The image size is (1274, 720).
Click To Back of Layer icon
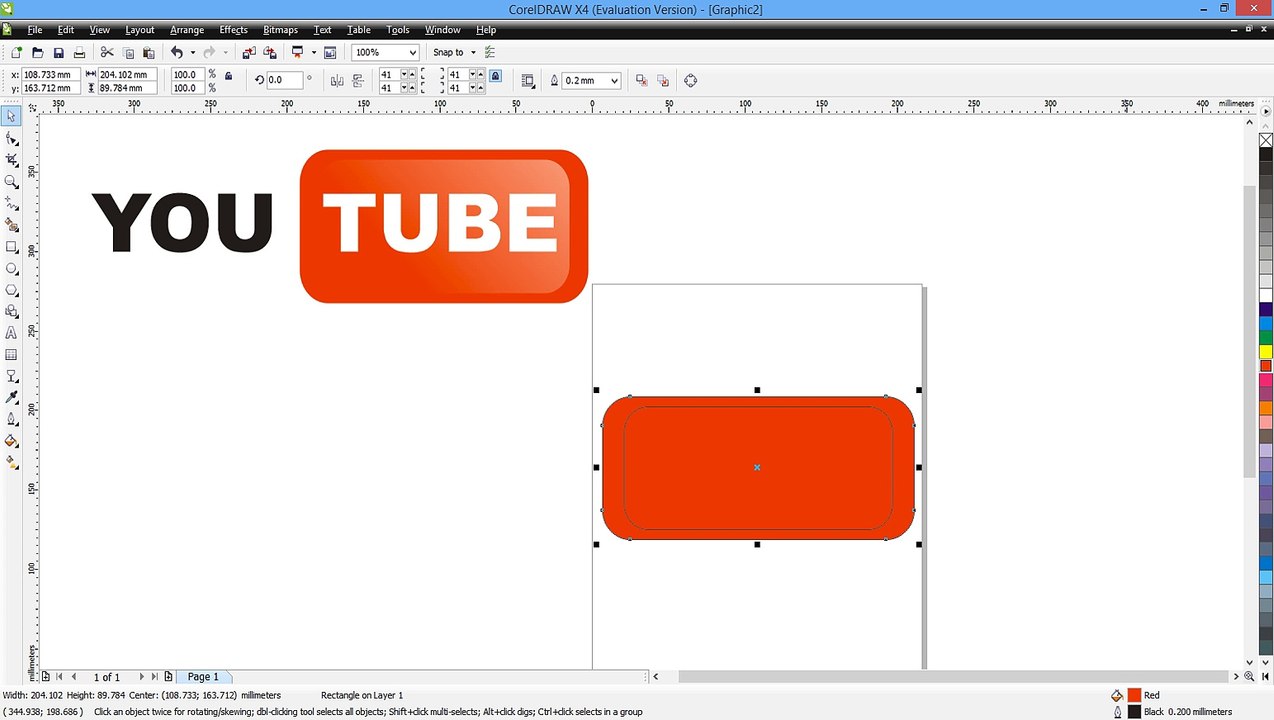664,81
